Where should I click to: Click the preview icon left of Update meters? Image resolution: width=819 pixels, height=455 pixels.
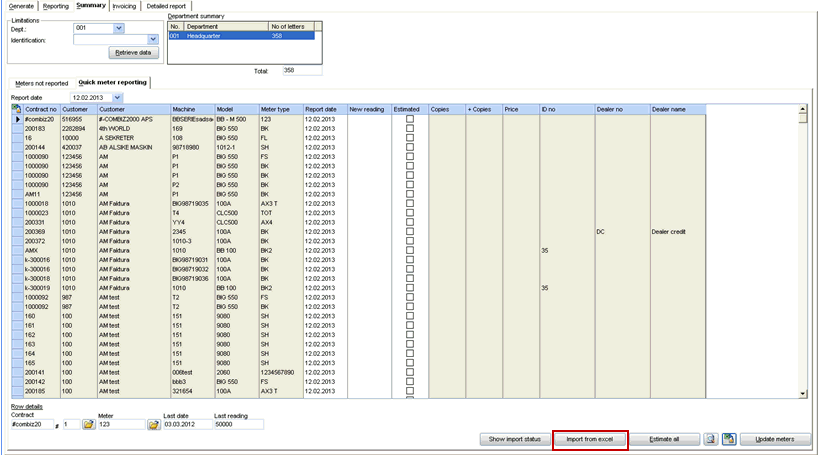[709, 439]
